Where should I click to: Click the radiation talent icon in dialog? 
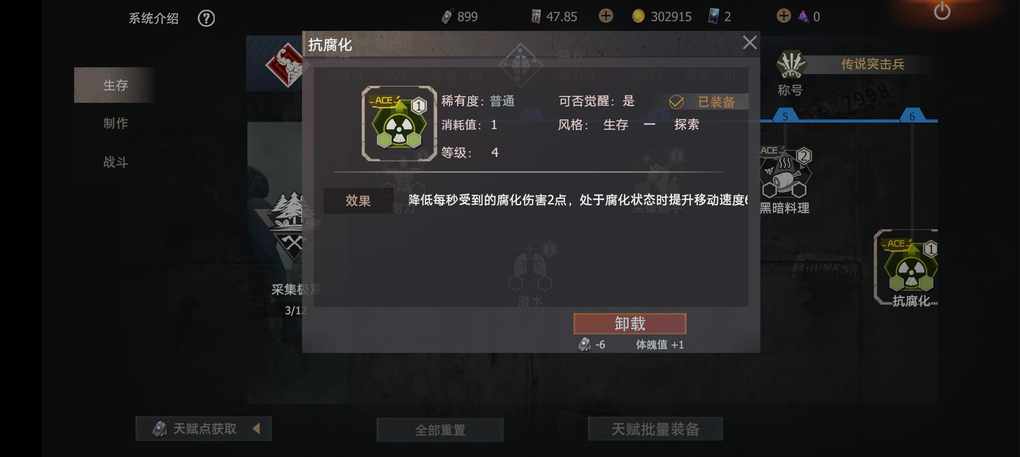399,123
